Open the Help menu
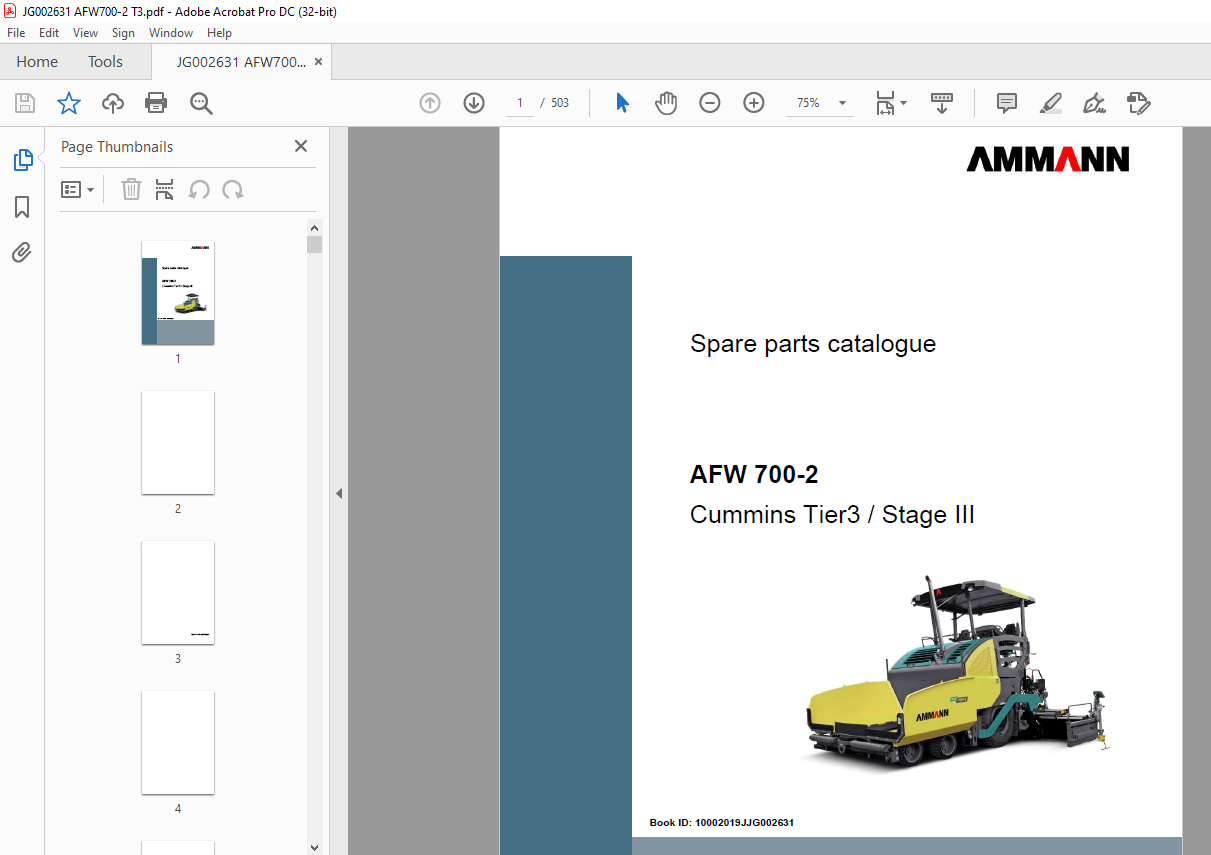Viewport: 1211px width, 855px height. point(219,33)
